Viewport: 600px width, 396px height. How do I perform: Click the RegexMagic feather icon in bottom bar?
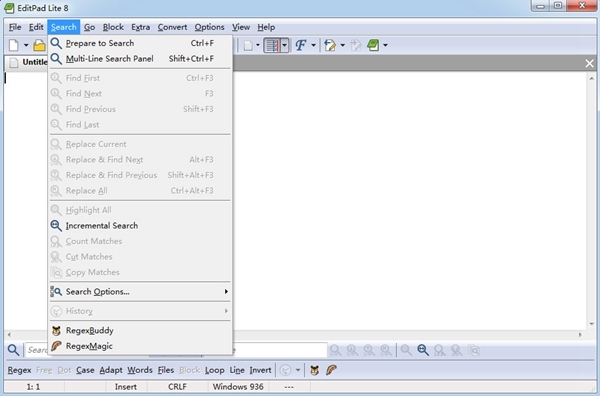(331, 370)
